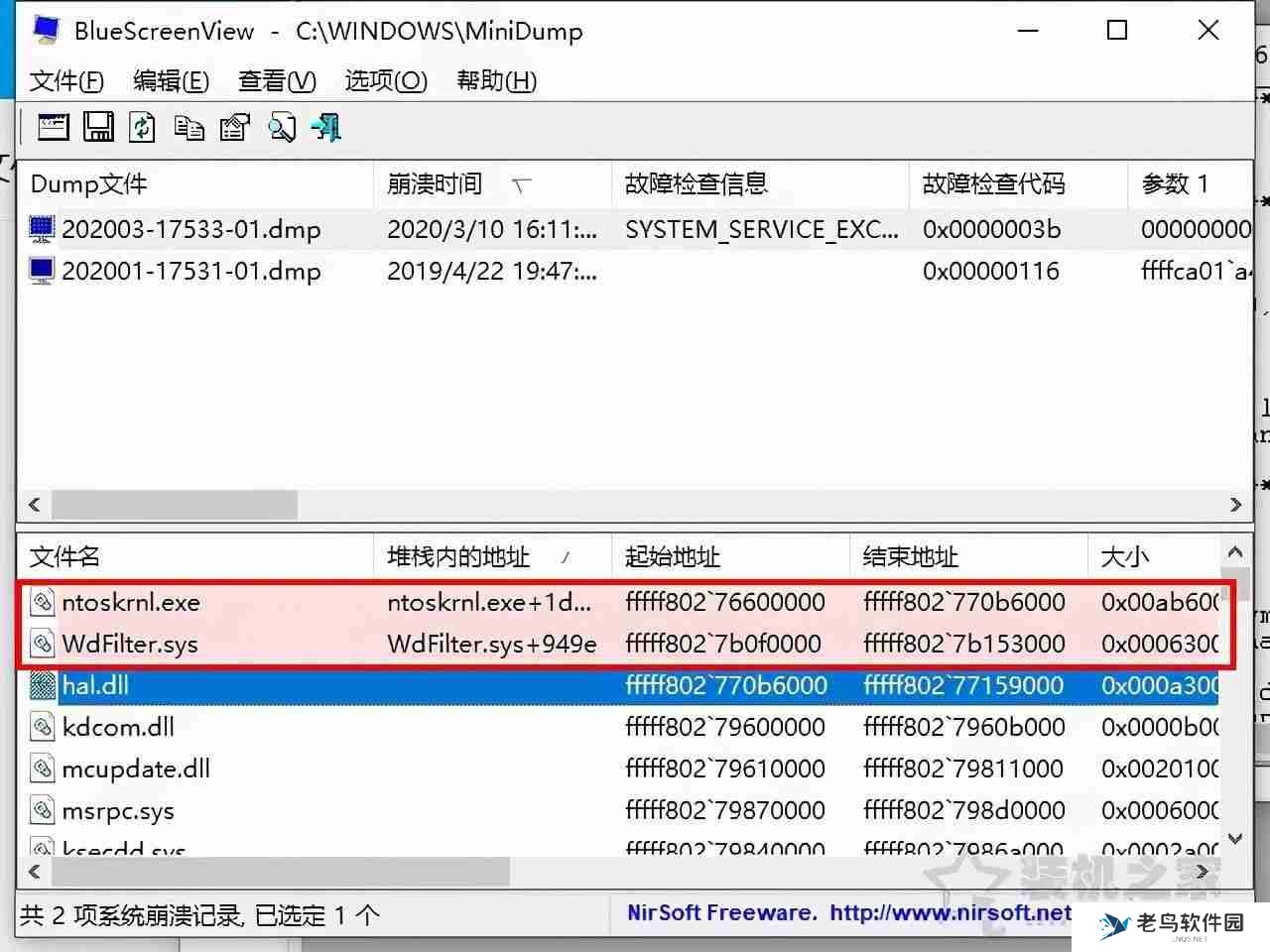
Task: Click the Advanced Options toolbar icon
Action: point(54,127)
